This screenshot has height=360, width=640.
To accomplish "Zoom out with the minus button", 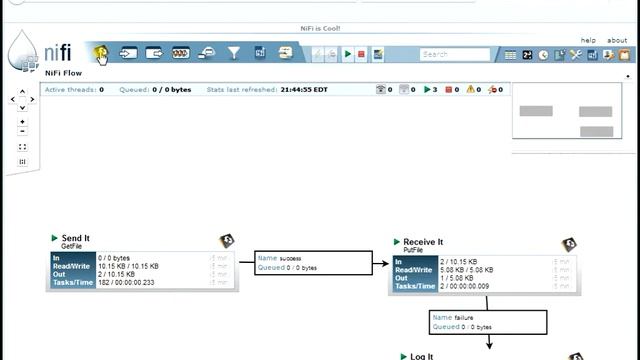I will (x=22, y=131).
